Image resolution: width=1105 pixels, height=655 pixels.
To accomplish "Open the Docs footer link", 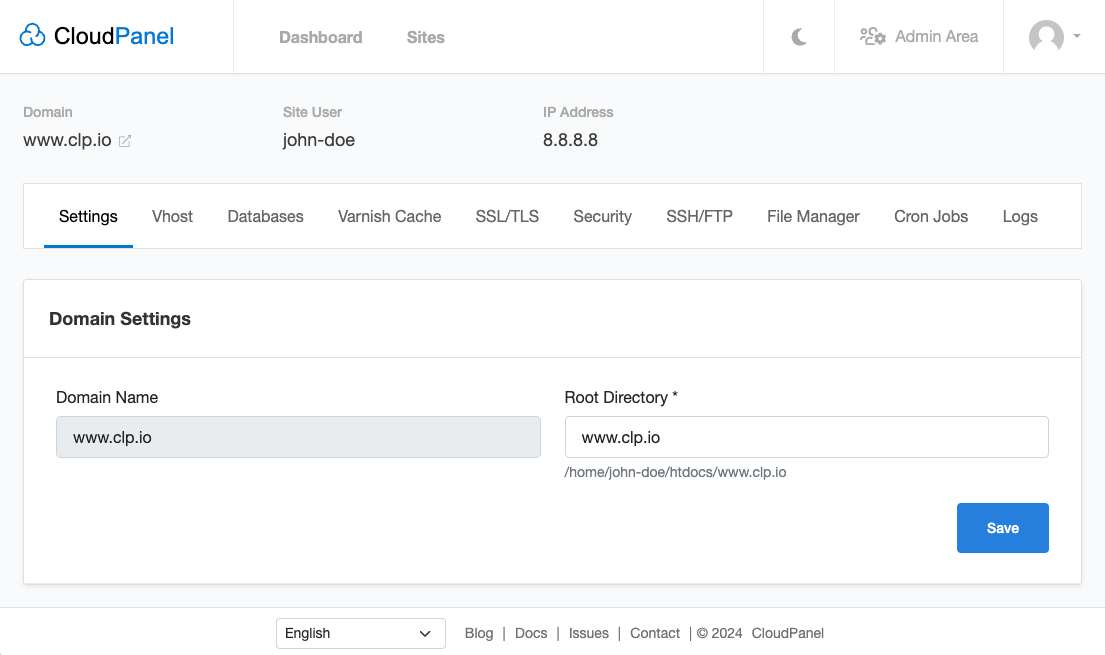I will tap(531, 633).
